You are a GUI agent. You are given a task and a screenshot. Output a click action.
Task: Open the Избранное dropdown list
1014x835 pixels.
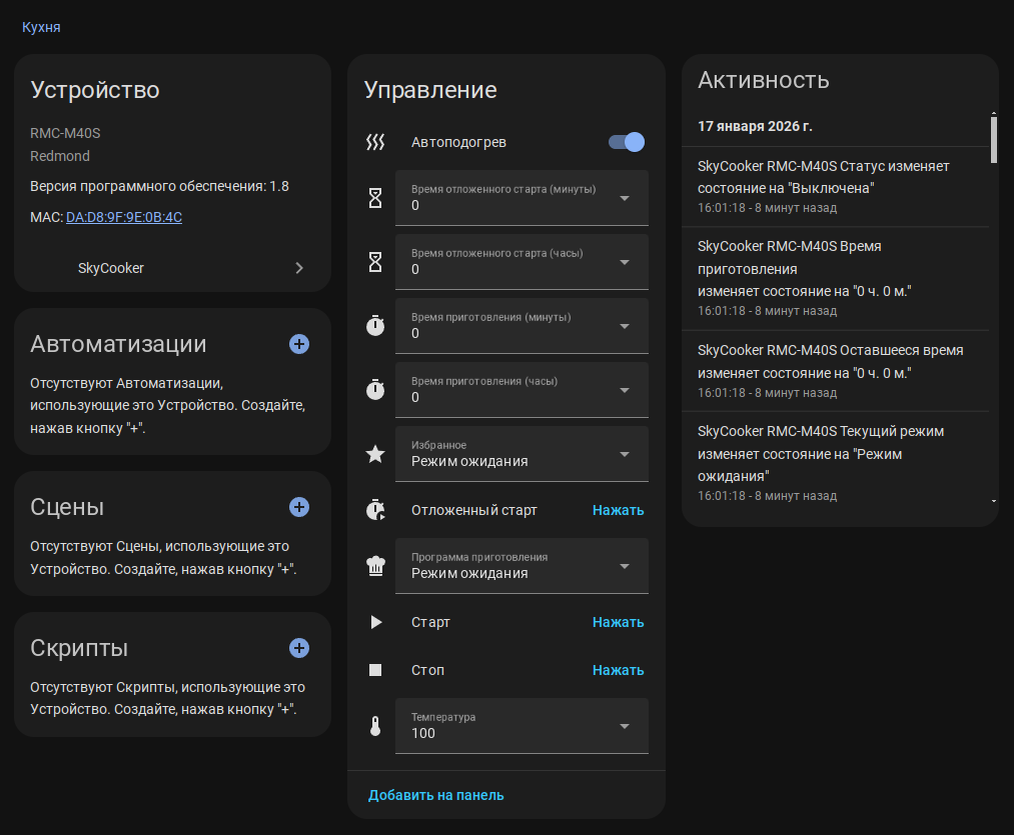521,454
